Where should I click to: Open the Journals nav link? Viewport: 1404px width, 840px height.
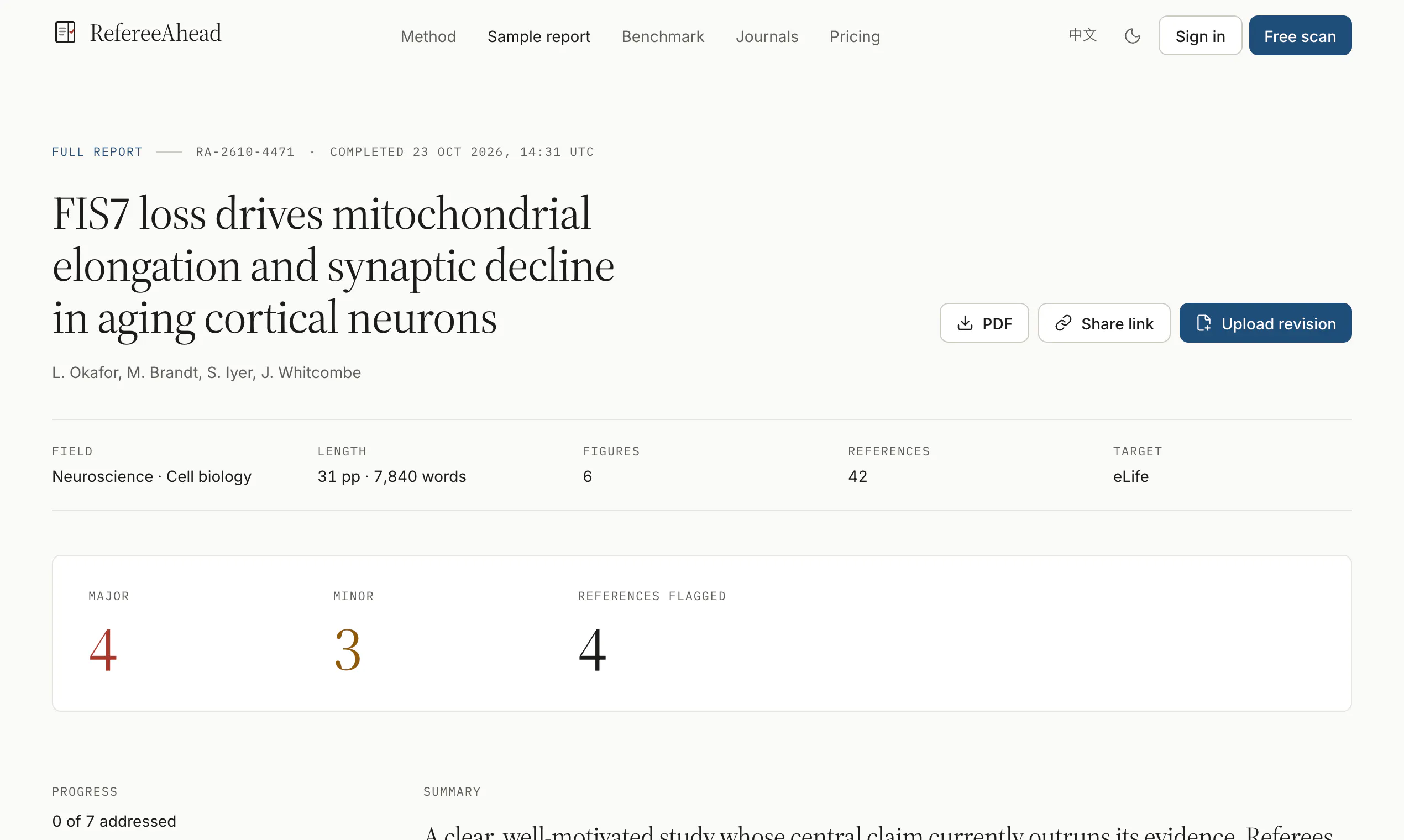[x=767, y=36]
